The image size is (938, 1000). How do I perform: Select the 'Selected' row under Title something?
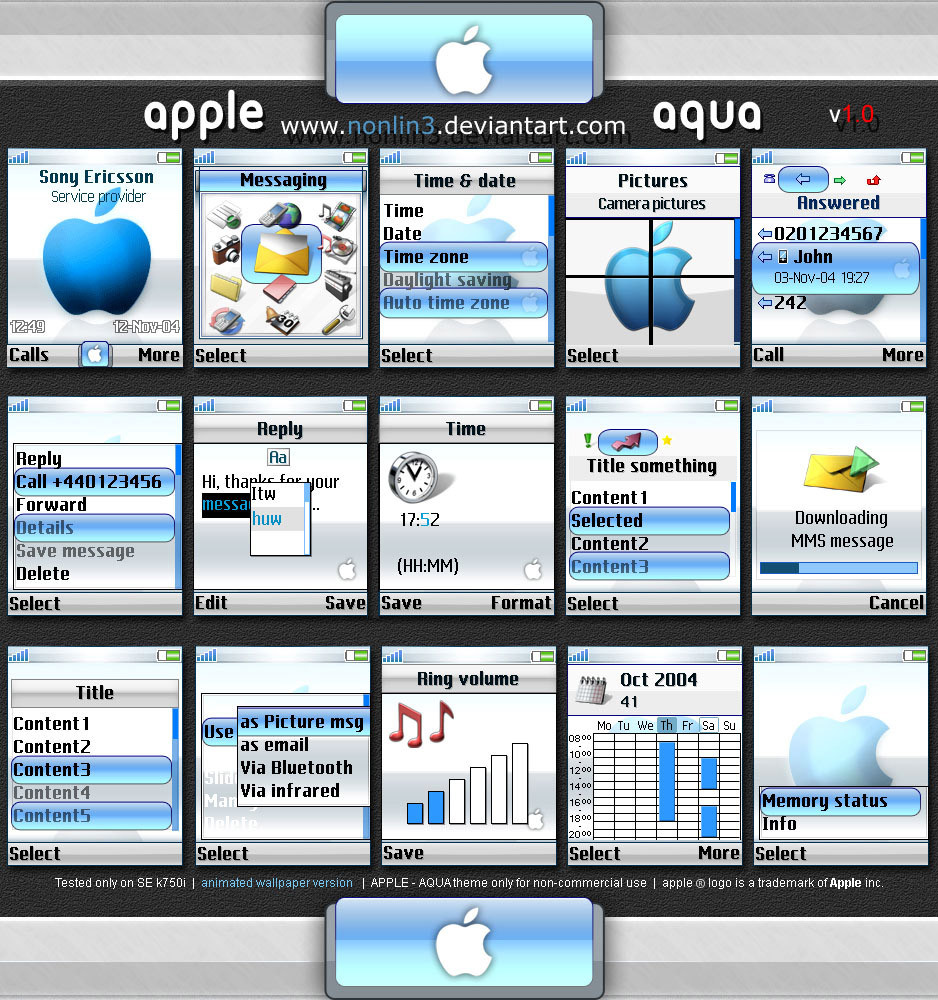[649, 520]
